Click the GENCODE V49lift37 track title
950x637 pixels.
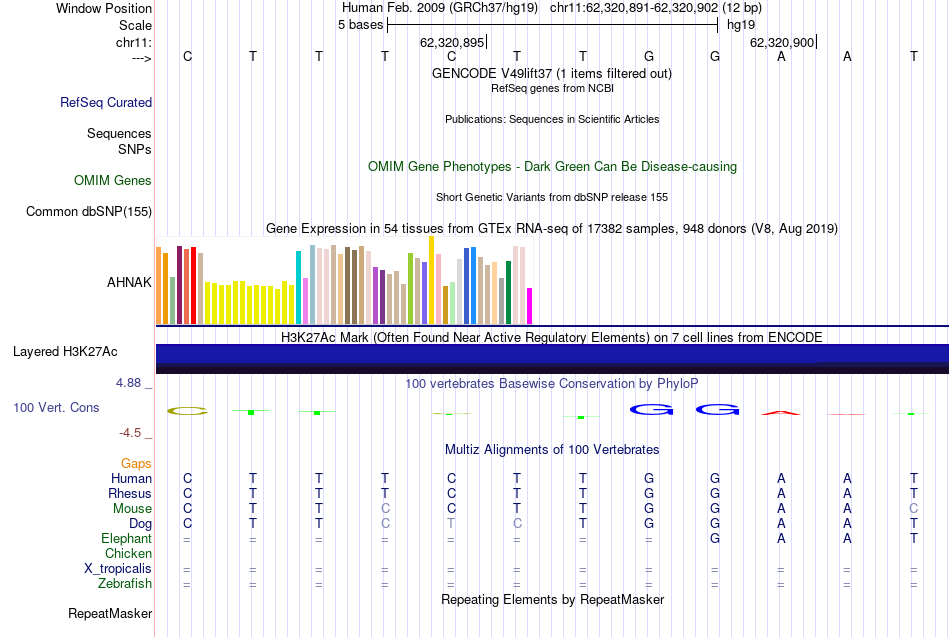tap(551, 73)
